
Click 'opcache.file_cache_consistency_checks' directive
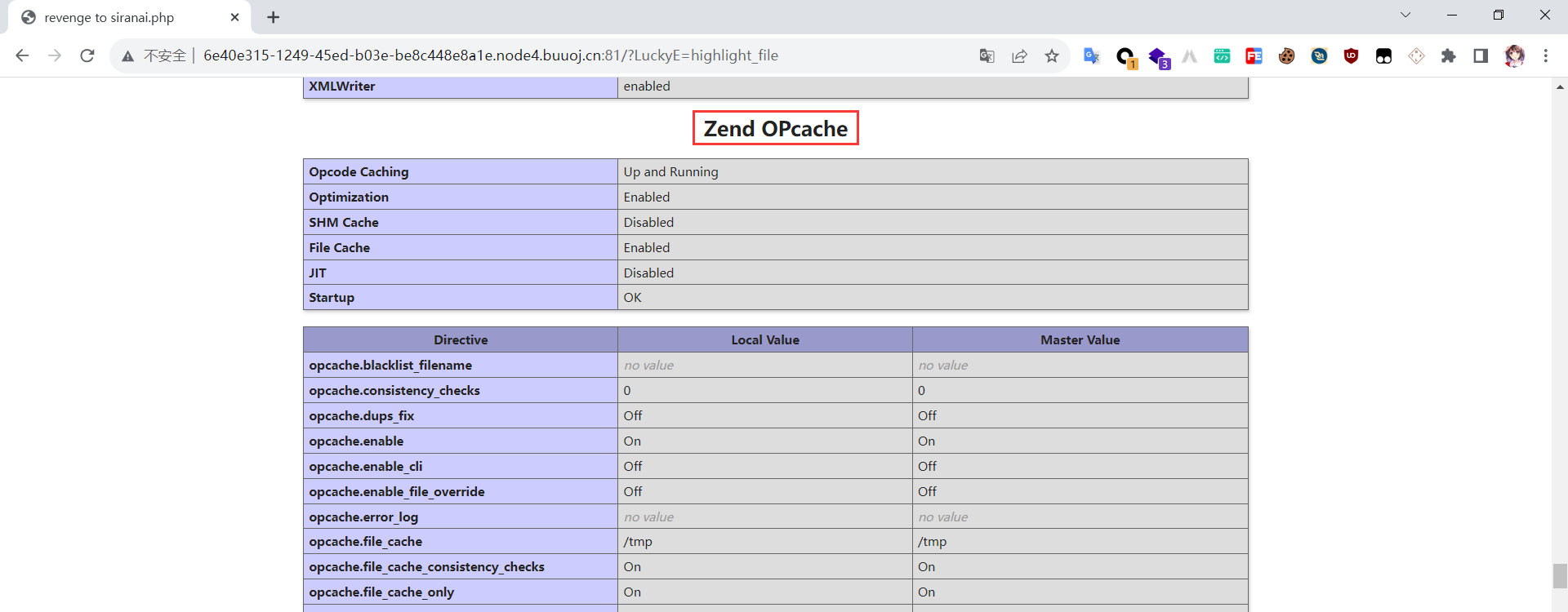pos(426,566)
